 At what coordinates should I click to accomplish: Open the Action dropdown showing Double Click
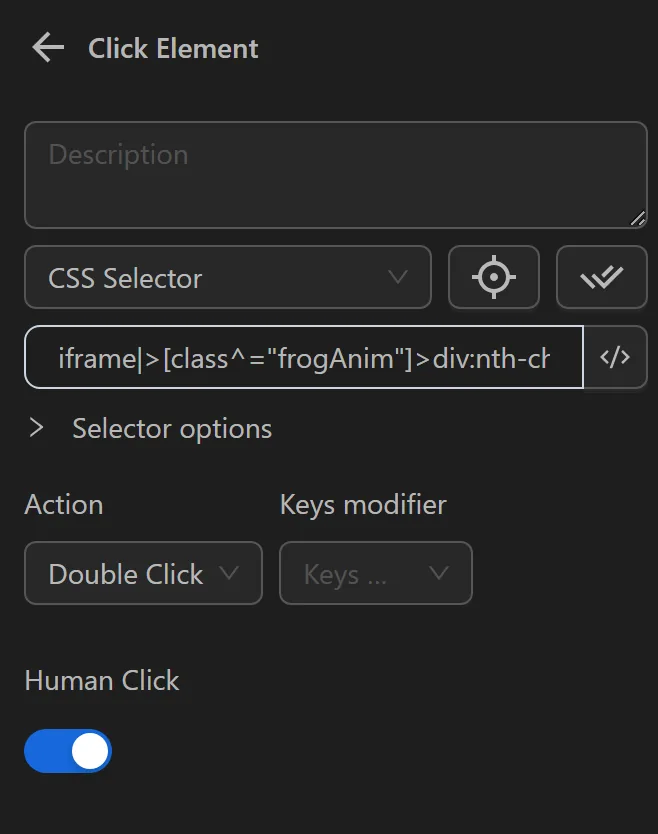tap(142, 573)
